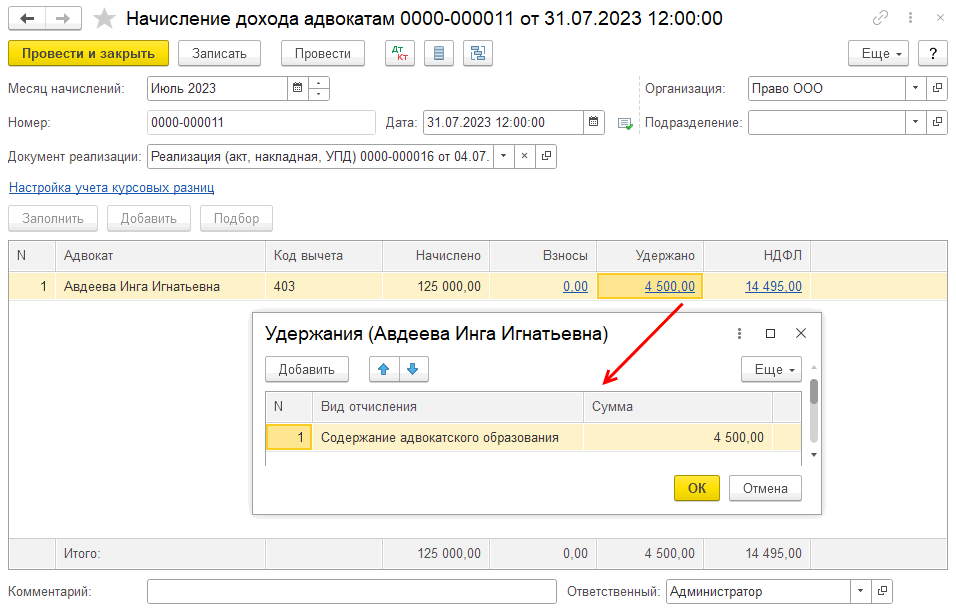Copy the document link via chain icon
This screenshot has width=956, height=608.
click(880, 19)
